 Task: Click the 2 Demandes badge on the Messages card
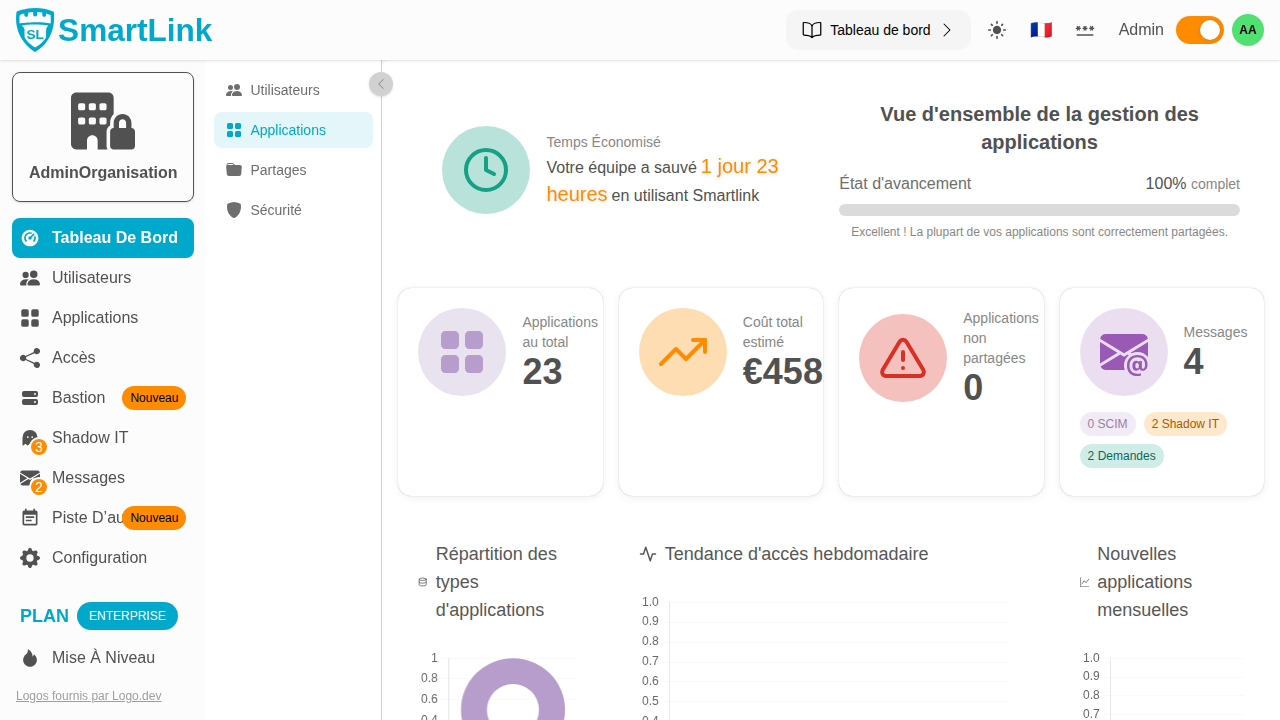pyautogui.click(x=1121, y=456)
